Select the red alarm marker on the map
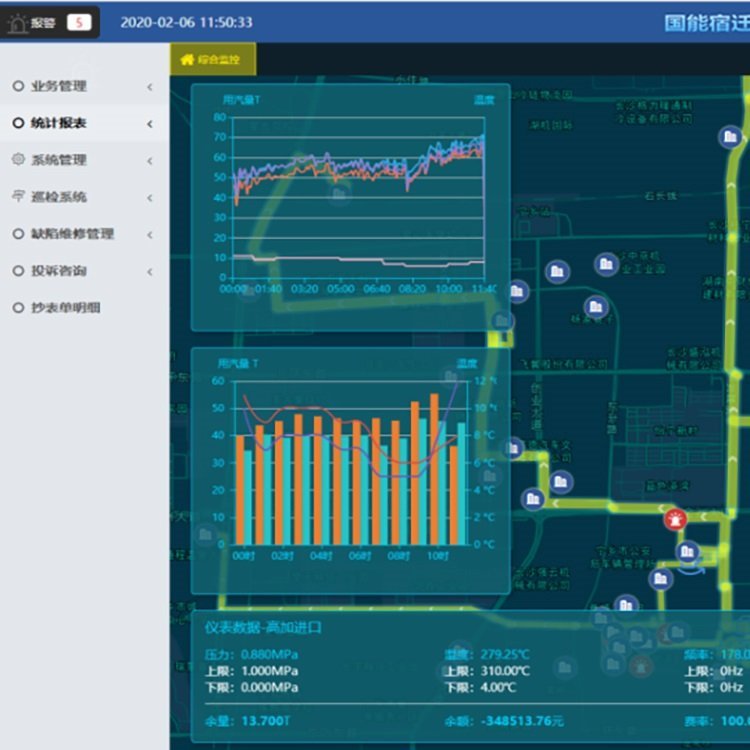 [676, 518]
